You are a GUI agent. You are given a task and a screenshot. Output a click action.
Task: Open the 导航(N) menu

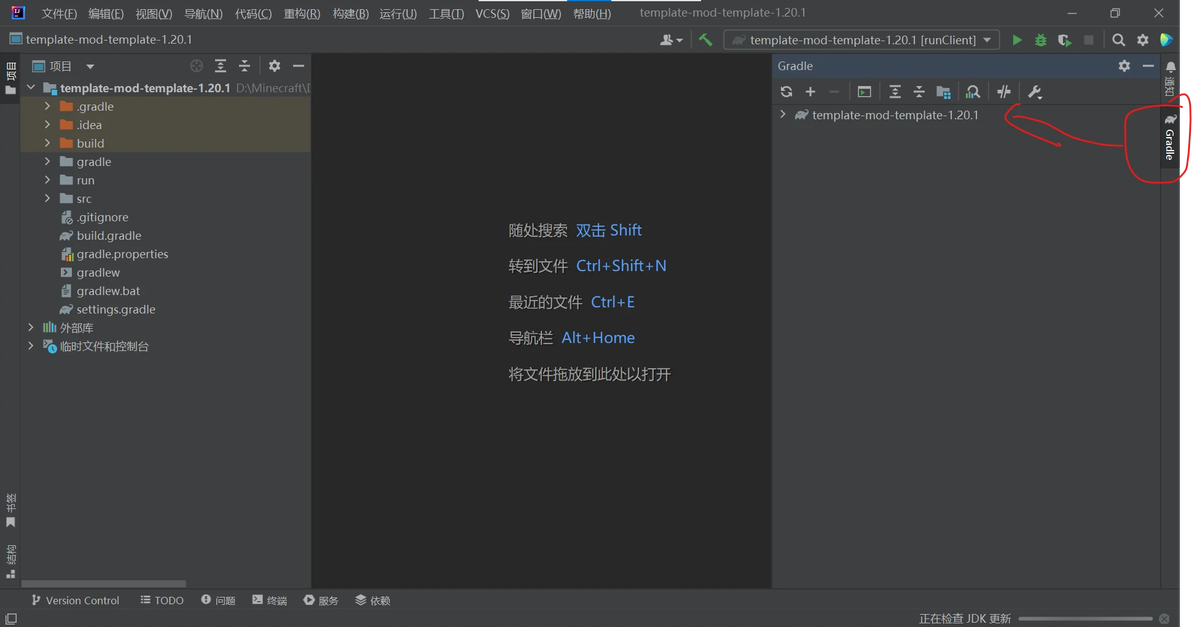(x=203, y=14)
